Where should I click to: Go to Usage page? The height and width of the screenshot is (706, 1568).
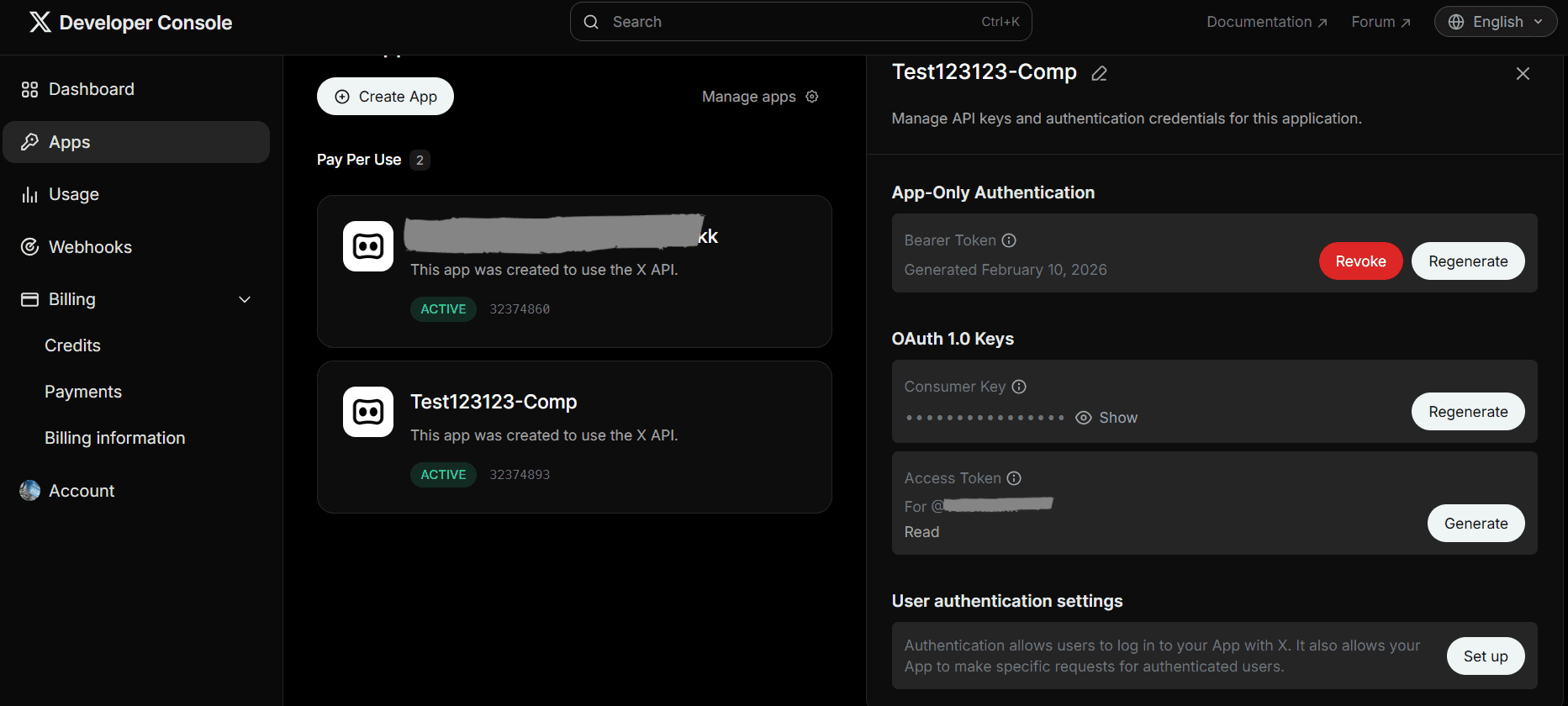click(136, 194)
